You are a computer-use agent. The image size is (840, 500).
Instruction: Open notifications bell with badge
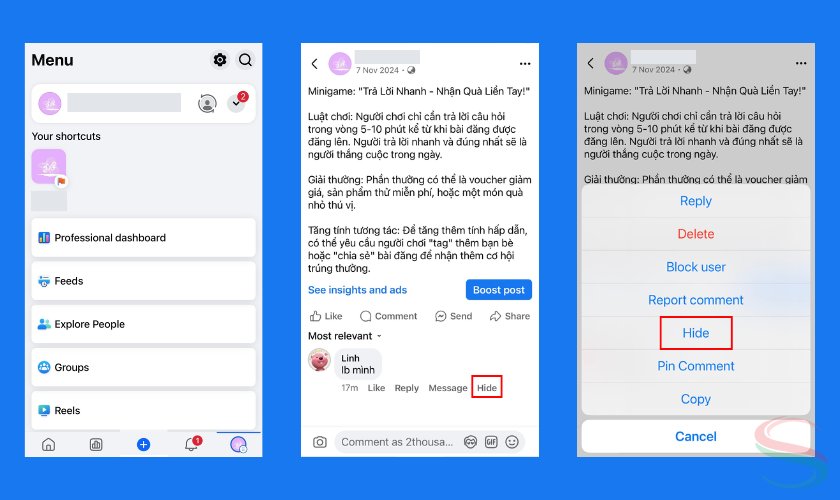click(192, 444)
